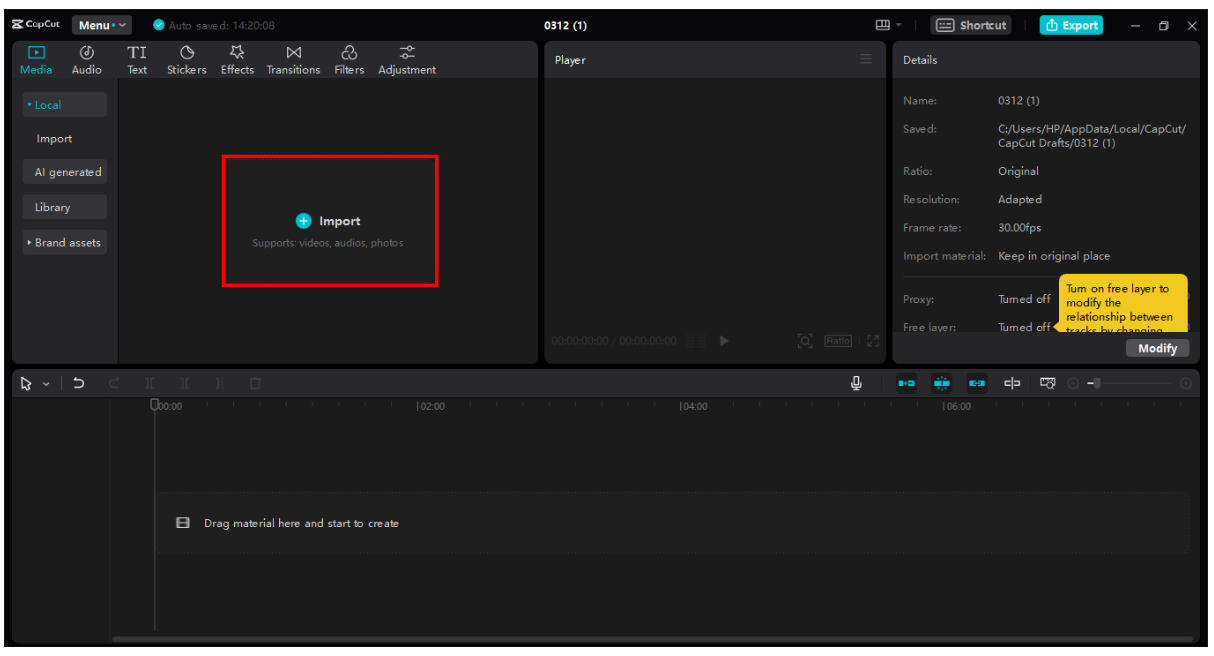Click the Player timecode display

(614, 341)
